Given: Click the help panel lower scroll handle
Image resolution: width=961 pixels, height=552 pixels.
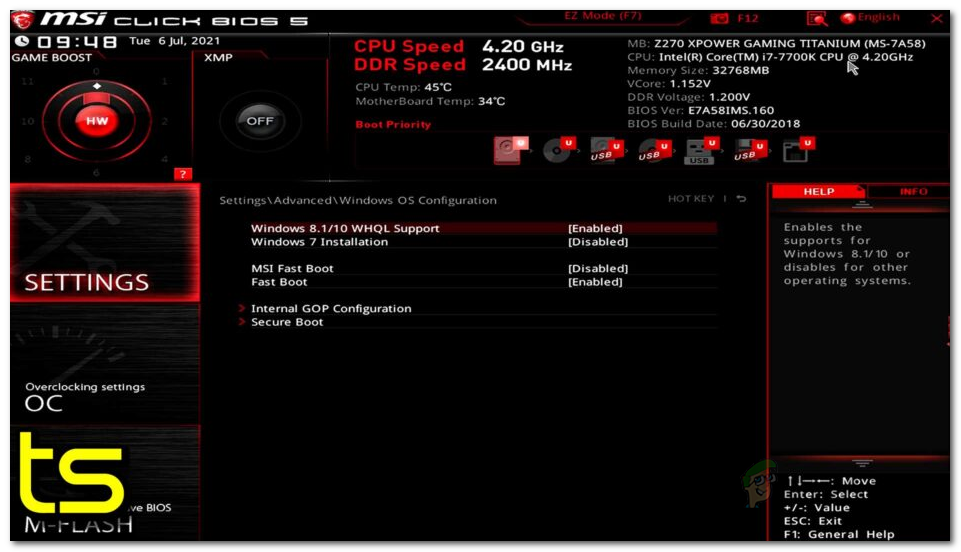Looking at the screenshot, I should coord(862,463).
